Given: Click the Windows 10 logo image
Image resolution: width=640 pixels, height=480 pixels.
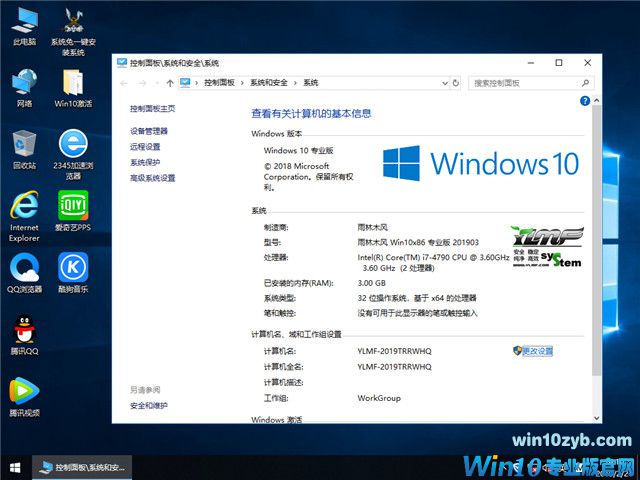Looking at the screenshot, I should (x=481, y=163).
